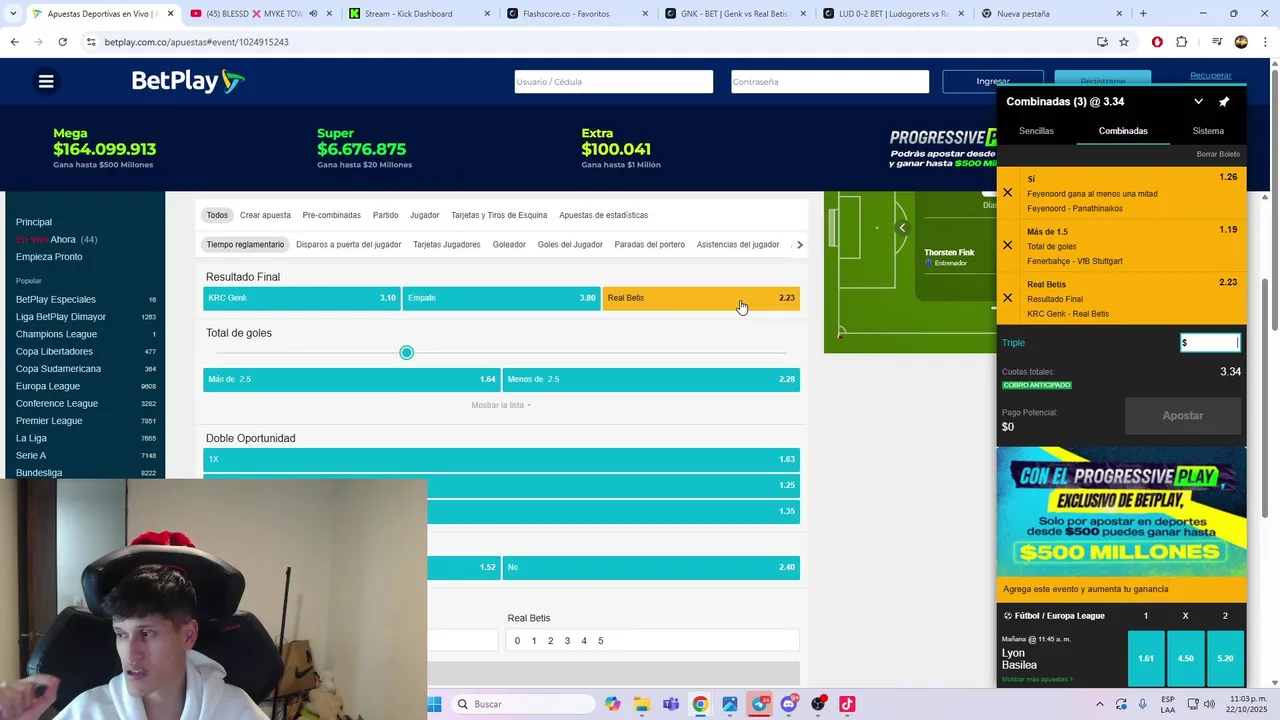The height and width of the screenshot is (720, 1280).
Task: Open Champions League in the sidebar
Action: click(x=56, y=334)
